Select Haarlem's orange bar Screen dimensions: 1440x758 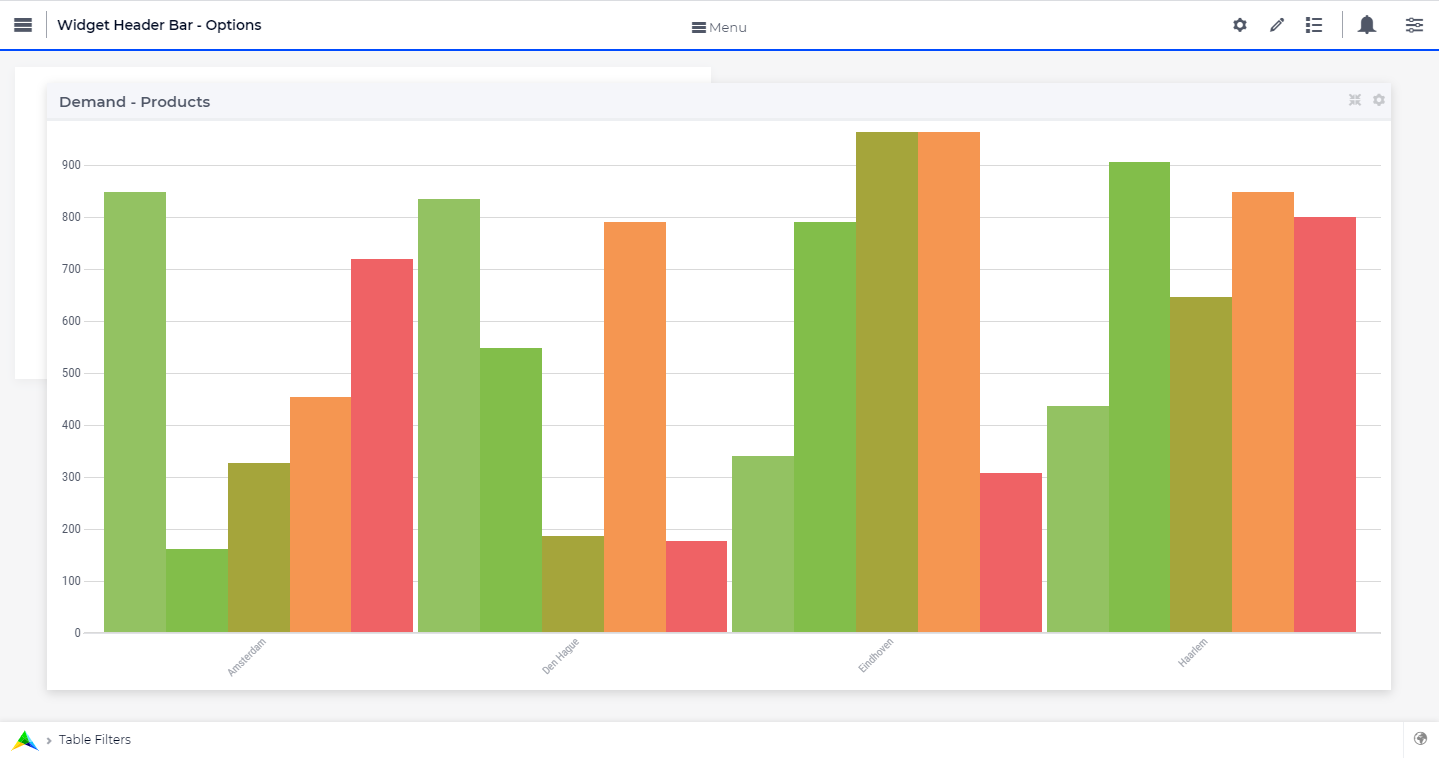click(x=1263, y=412)
